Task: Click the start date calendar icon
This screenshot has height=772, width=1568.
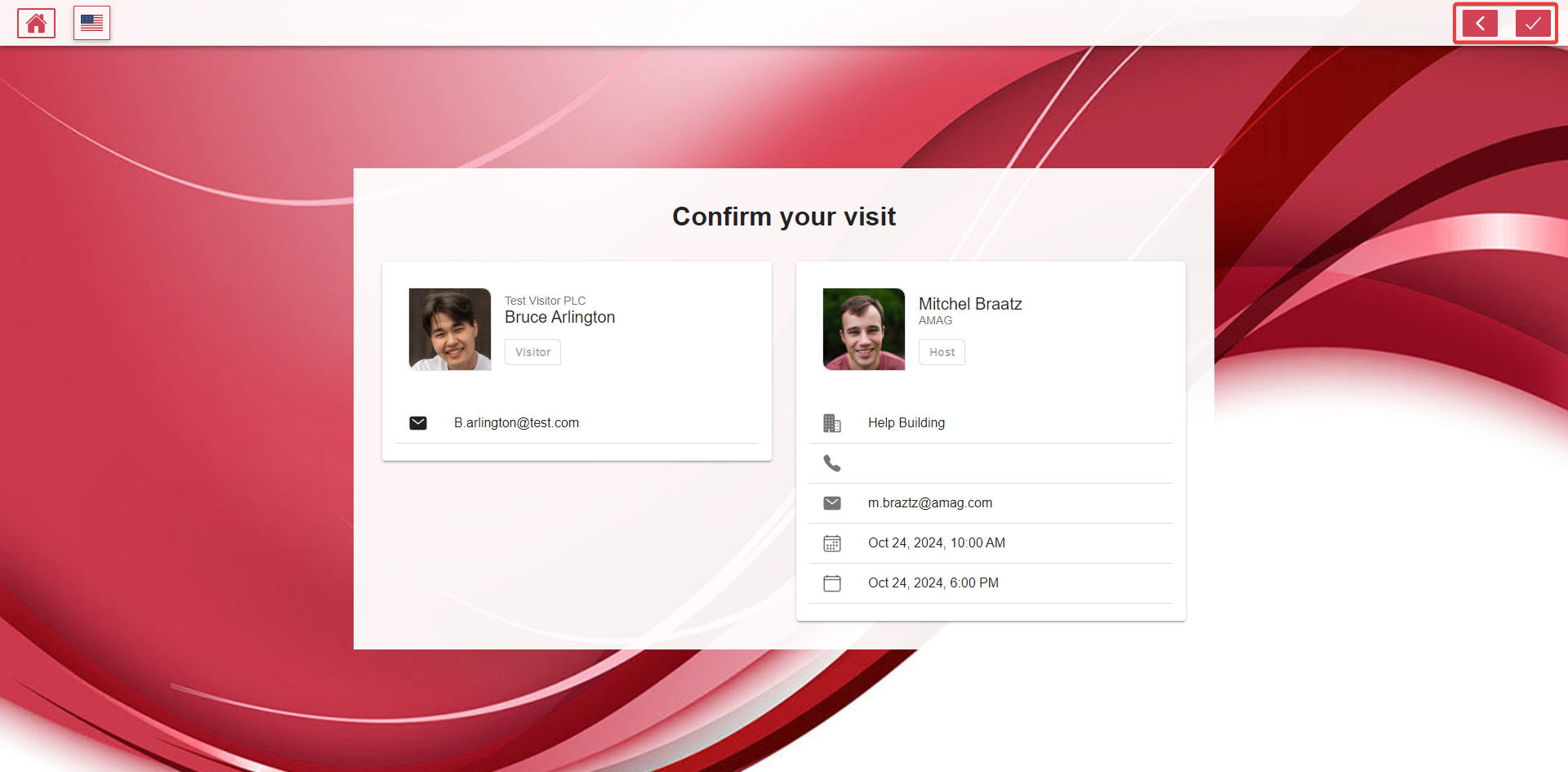Action: click(x=832, y=543)
